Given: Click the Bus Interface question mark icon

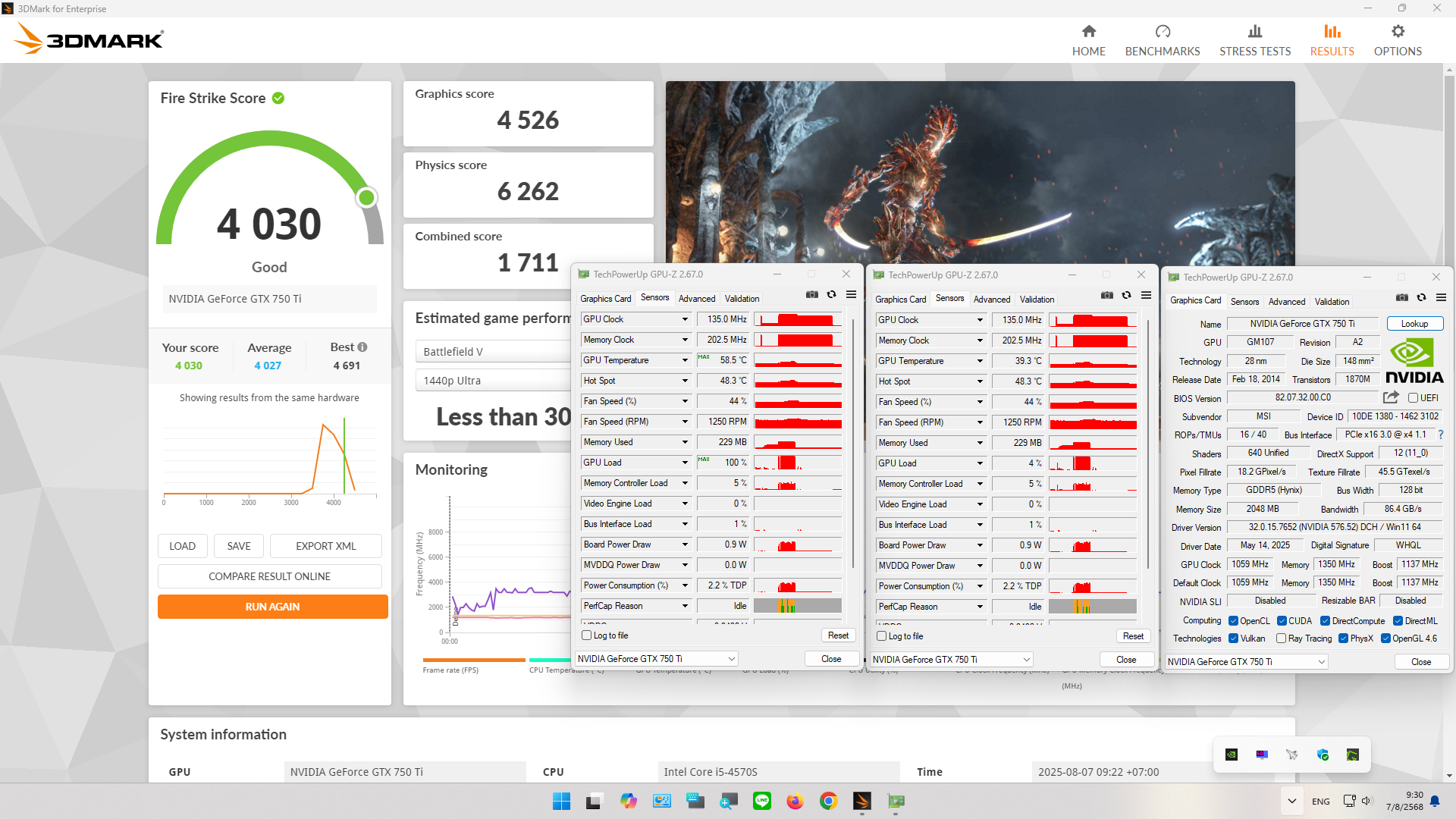Looking at the screenshot, I should [x=1440, y=435].
